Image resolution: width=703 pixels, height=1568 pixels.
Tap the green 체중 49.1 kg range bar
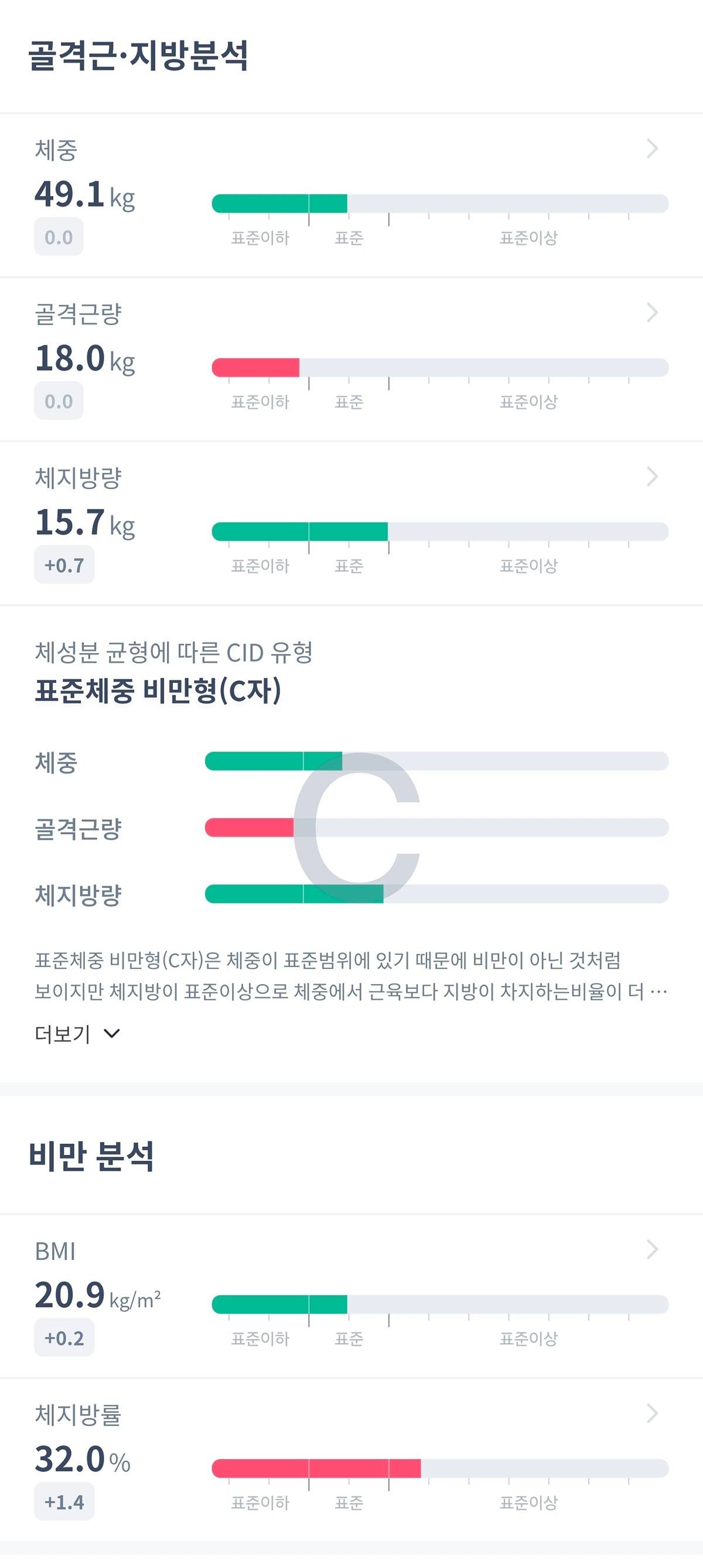point(440,203)
